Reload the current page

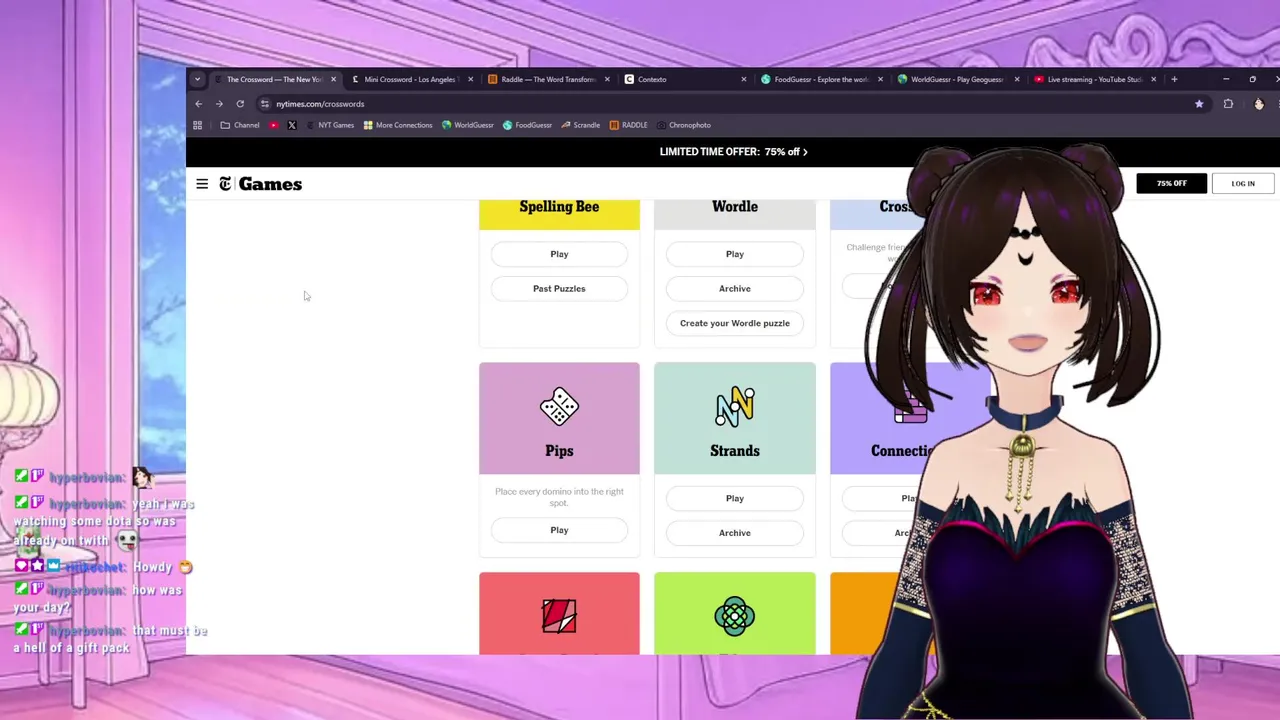point(240,104)
